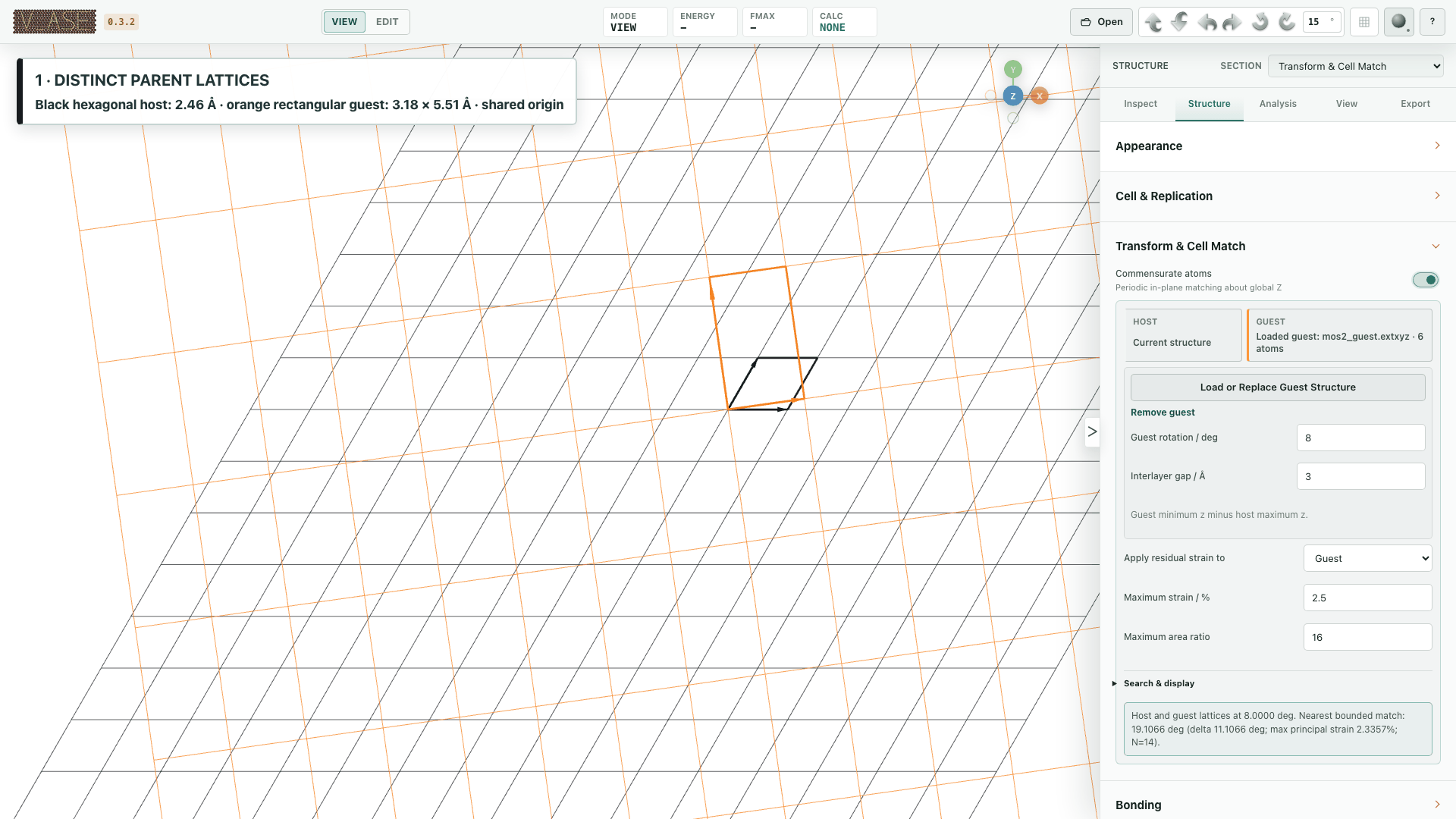Click the STRUCTURE panel heading

1140,66
